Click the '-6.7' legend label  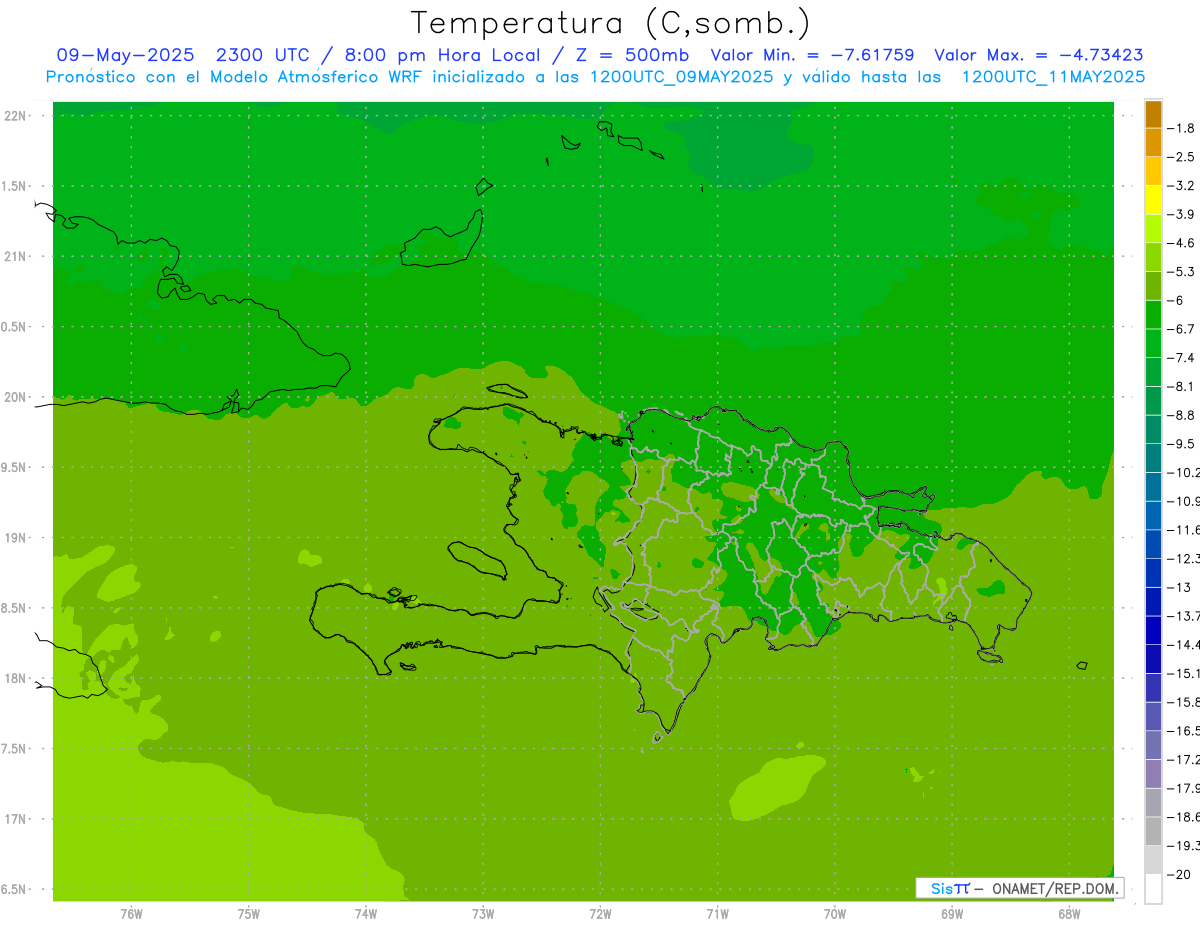1181,329
